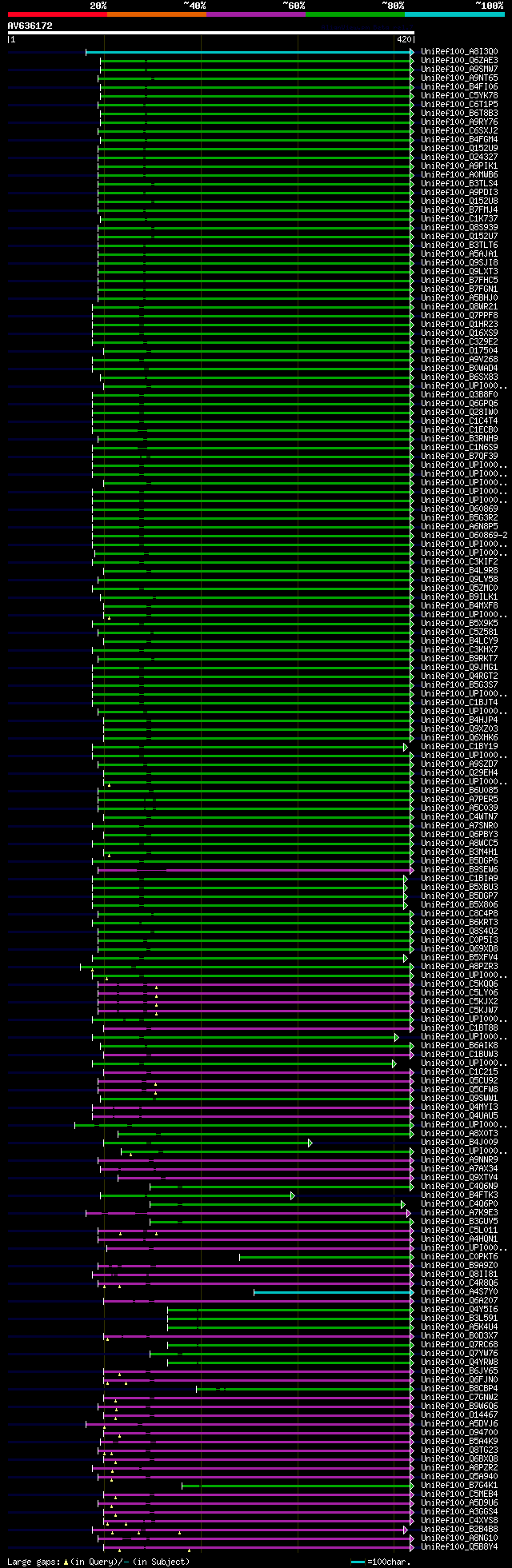Select hit label UniRef100_A9PDI3
The width and height of the screenshot is (512, 1568).
point(459,193)
